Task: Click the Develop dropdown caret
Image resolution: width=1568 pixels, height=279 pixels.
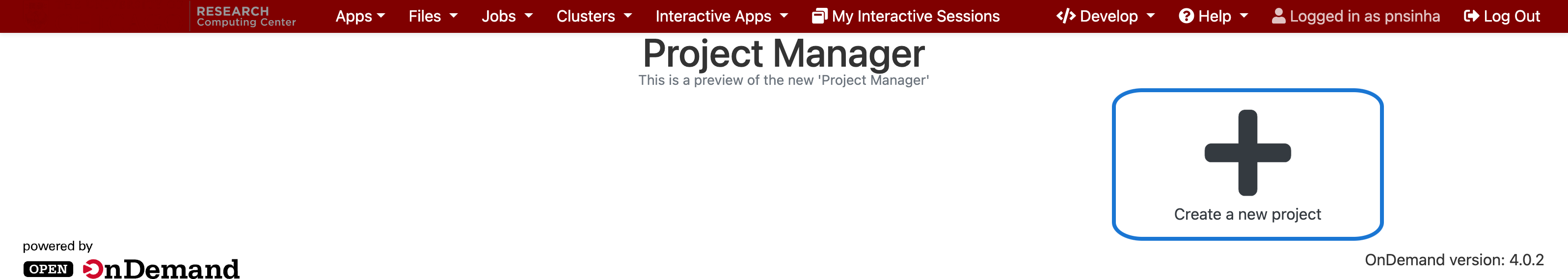Action: point(1150,16)
